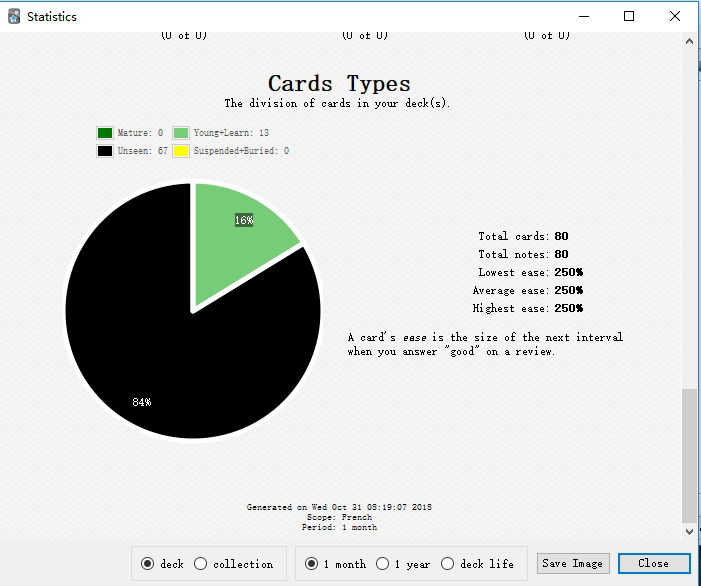Click the 'Period: 1 month' text
This screenshot has width=701, height=586.
point(339,527)
